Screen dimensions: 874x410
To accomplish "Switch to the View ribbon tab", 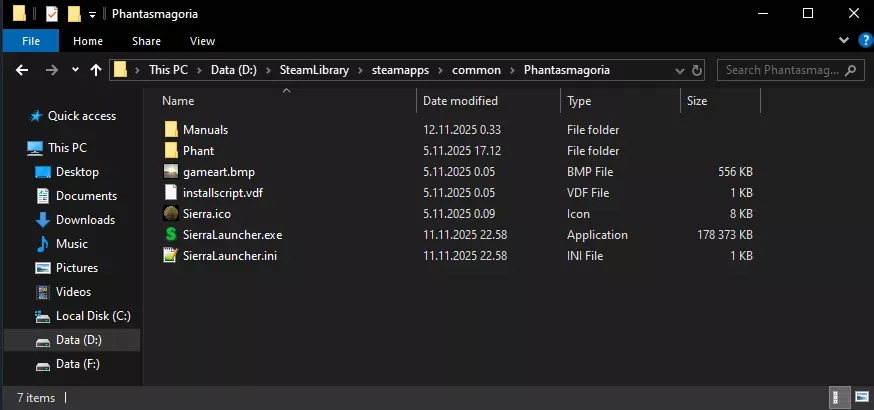I will pyautogui.click(x=202, y=41).
